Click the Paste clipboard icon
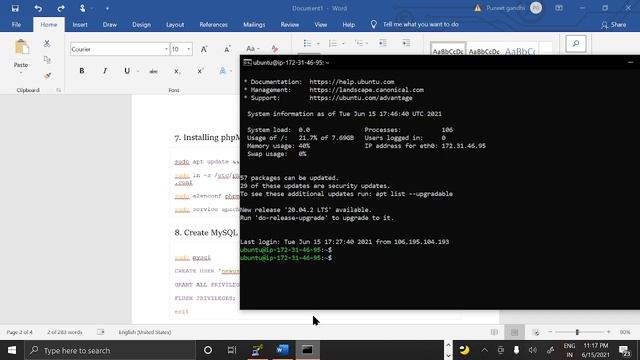This screenshot has height=360, width=640. 21,47
